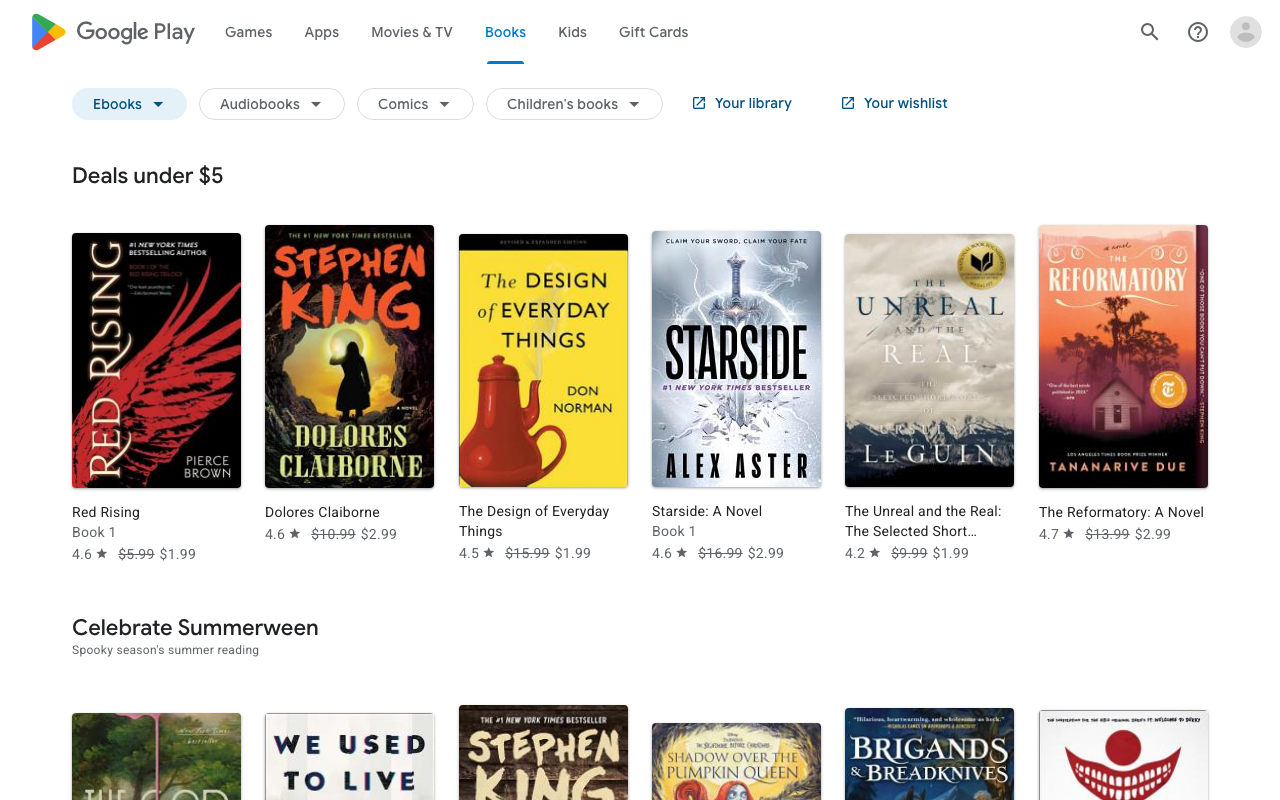This screenshot has width=1280, height=800.
Task: Click external-link icon beside Your wishlist
Action: tap(848, 103)
